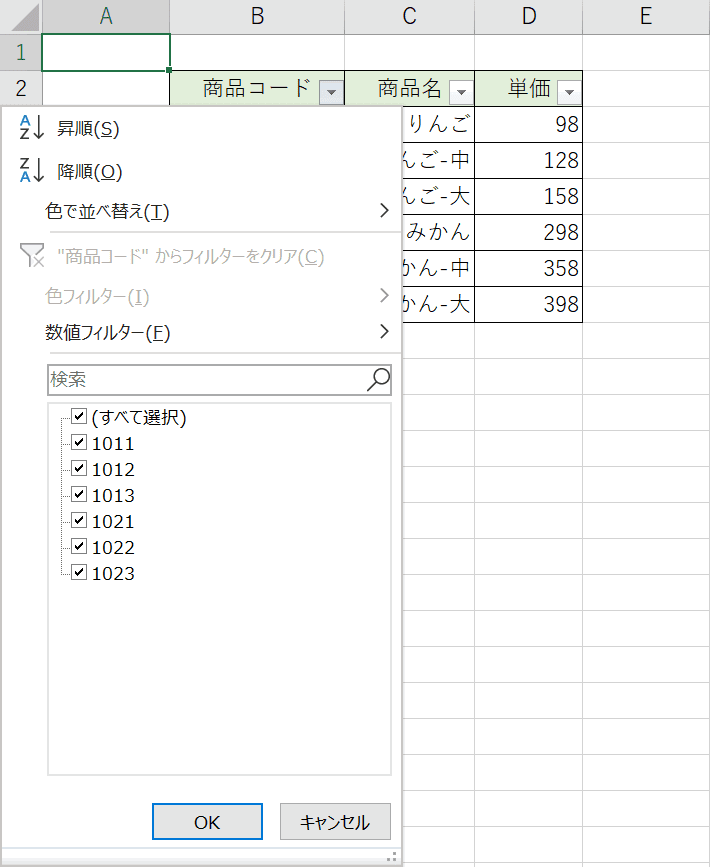Select cell with price 128
Screen dimensions: 710x867
click(x=529, y=160)
